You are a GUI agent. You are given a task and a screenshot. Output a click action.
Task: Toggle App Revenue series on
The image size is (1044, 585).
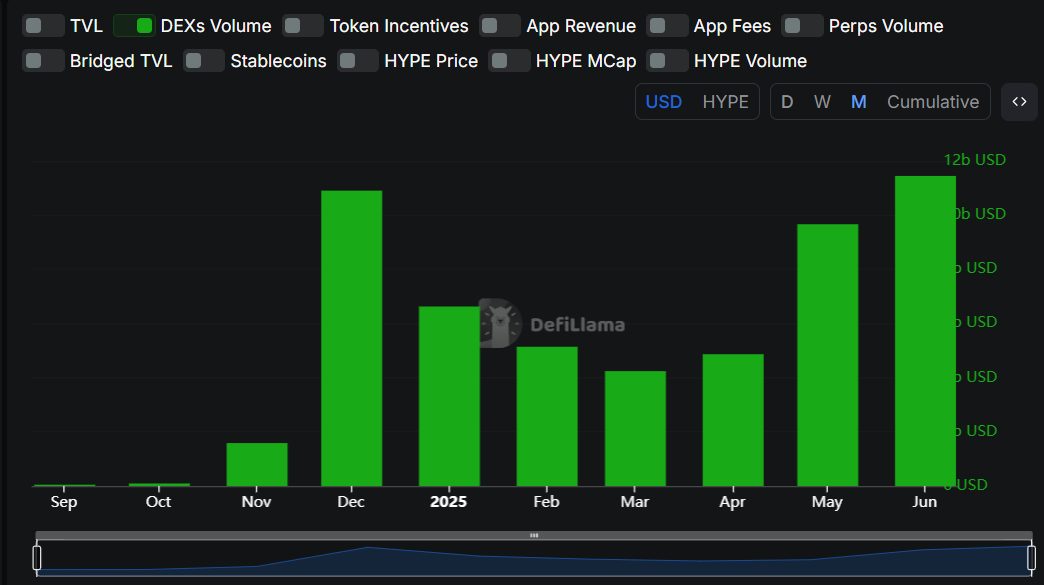point(500,26)
